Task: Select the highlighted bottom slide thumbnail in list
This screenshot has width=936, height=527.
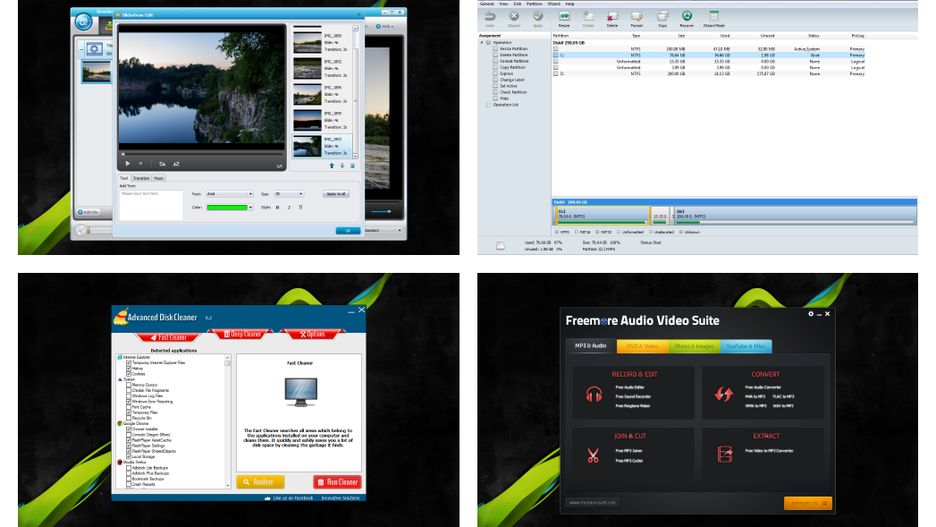Action: (x=307, y=146)
